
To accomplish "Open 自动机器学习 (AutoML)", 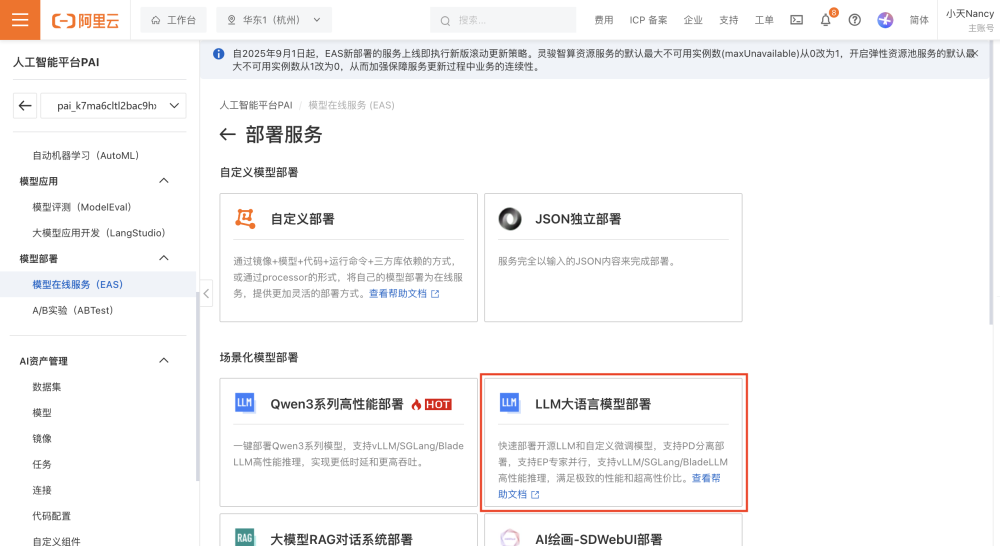I will (x=85, y=156).
